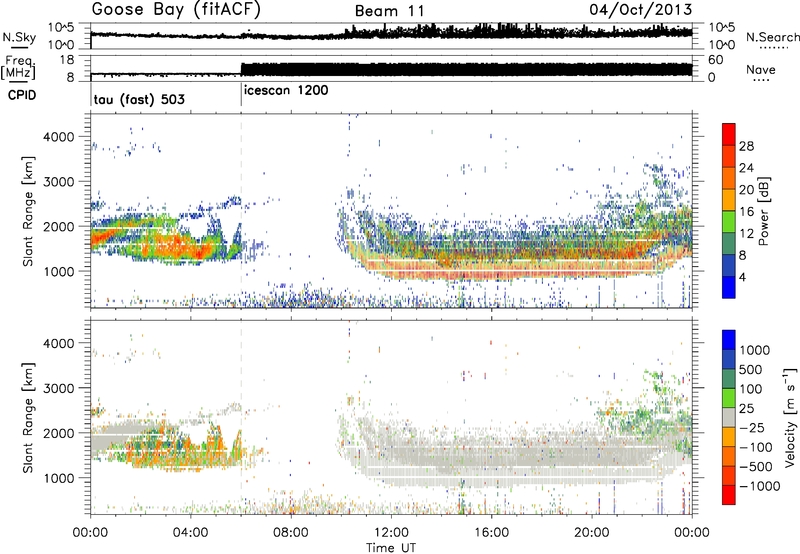Click the noise trace in the N.Sky panel
Image resolution: width=800 pixels, height=554 pixels.
[x=391, y=33]
